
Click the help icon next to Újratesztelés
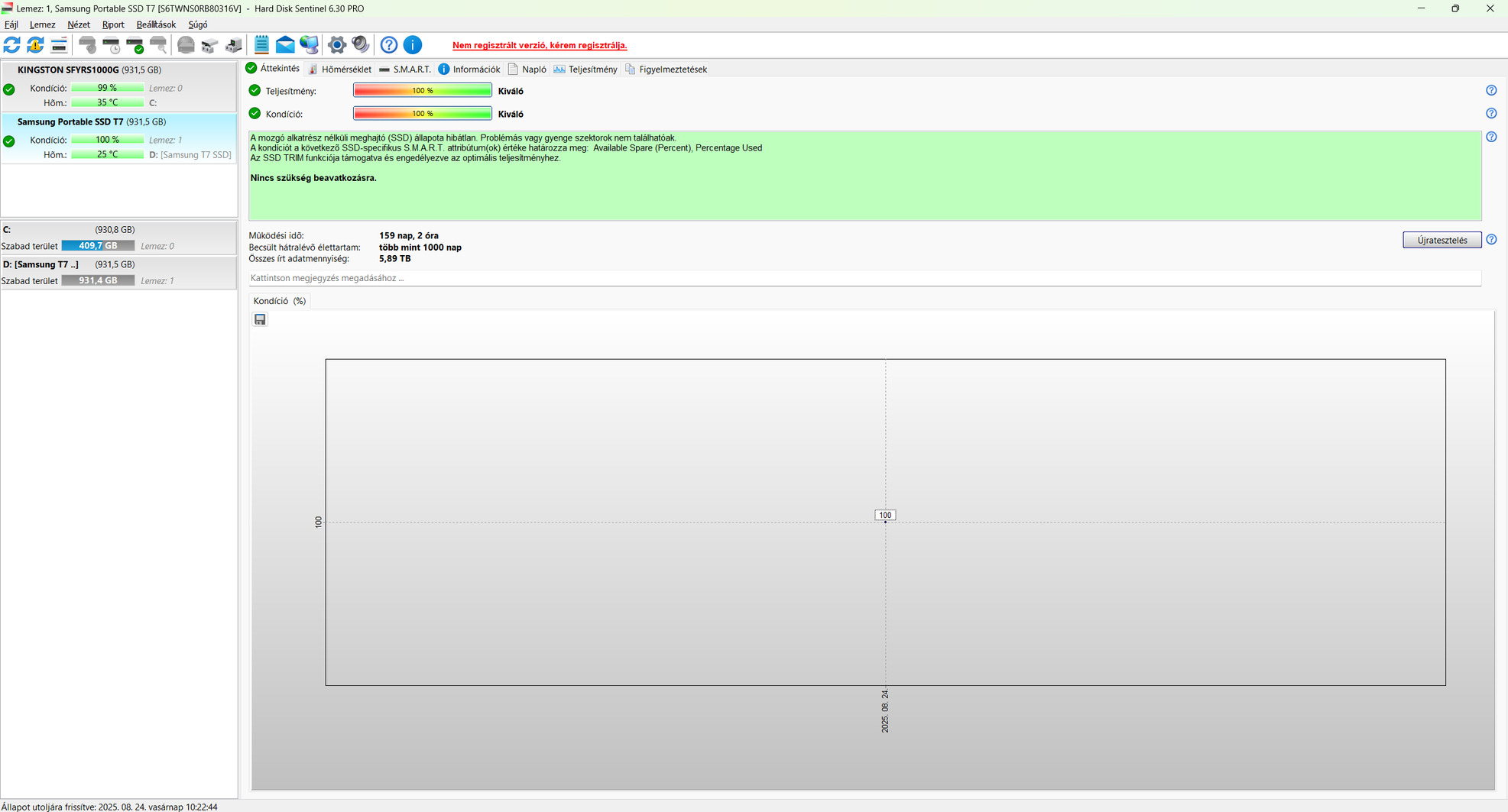coord(1491,240)
